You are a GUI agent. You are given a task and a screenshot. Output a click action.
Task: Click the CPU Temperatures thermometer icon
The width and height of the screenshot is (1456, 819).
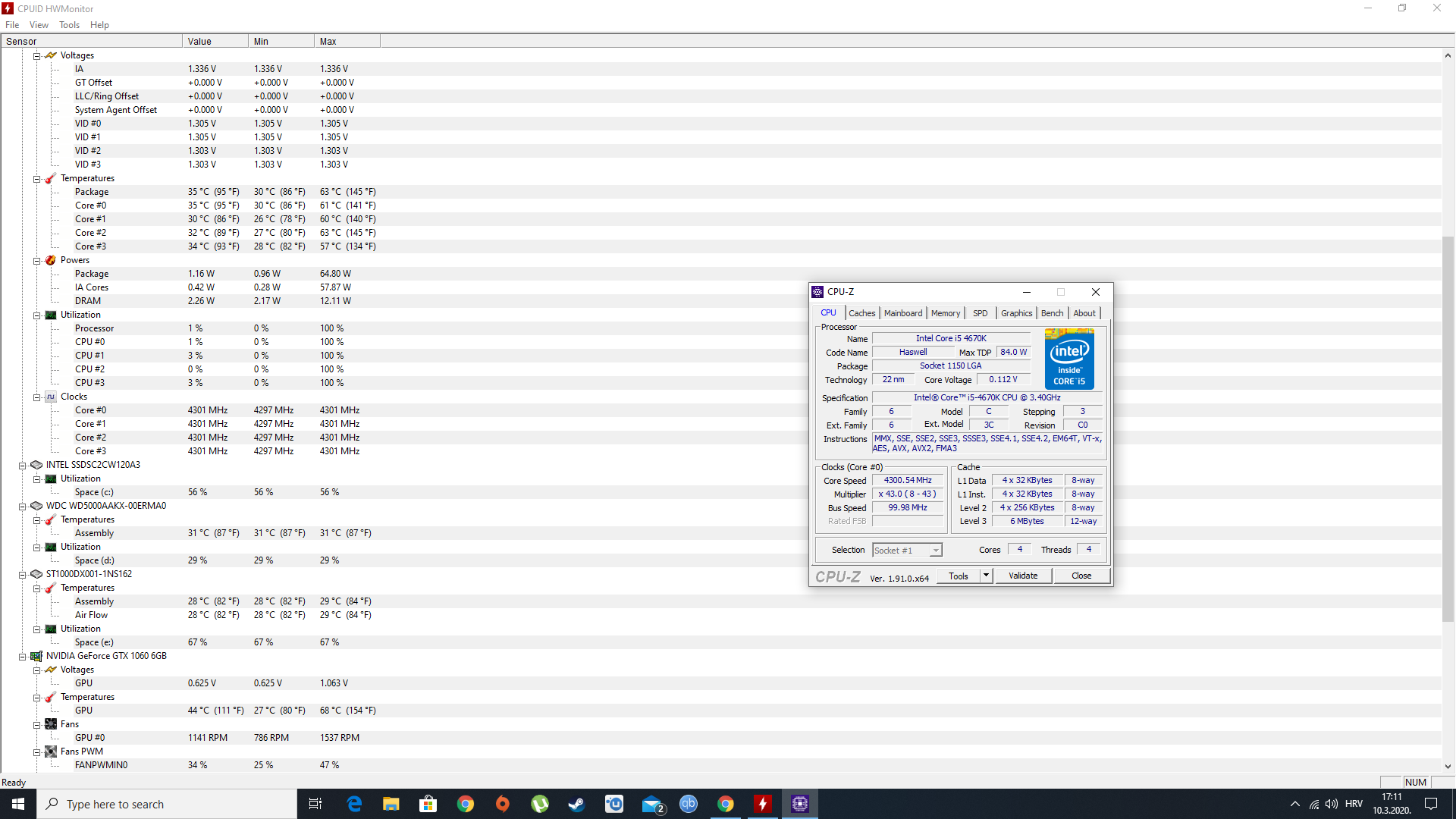pos(51,178)
